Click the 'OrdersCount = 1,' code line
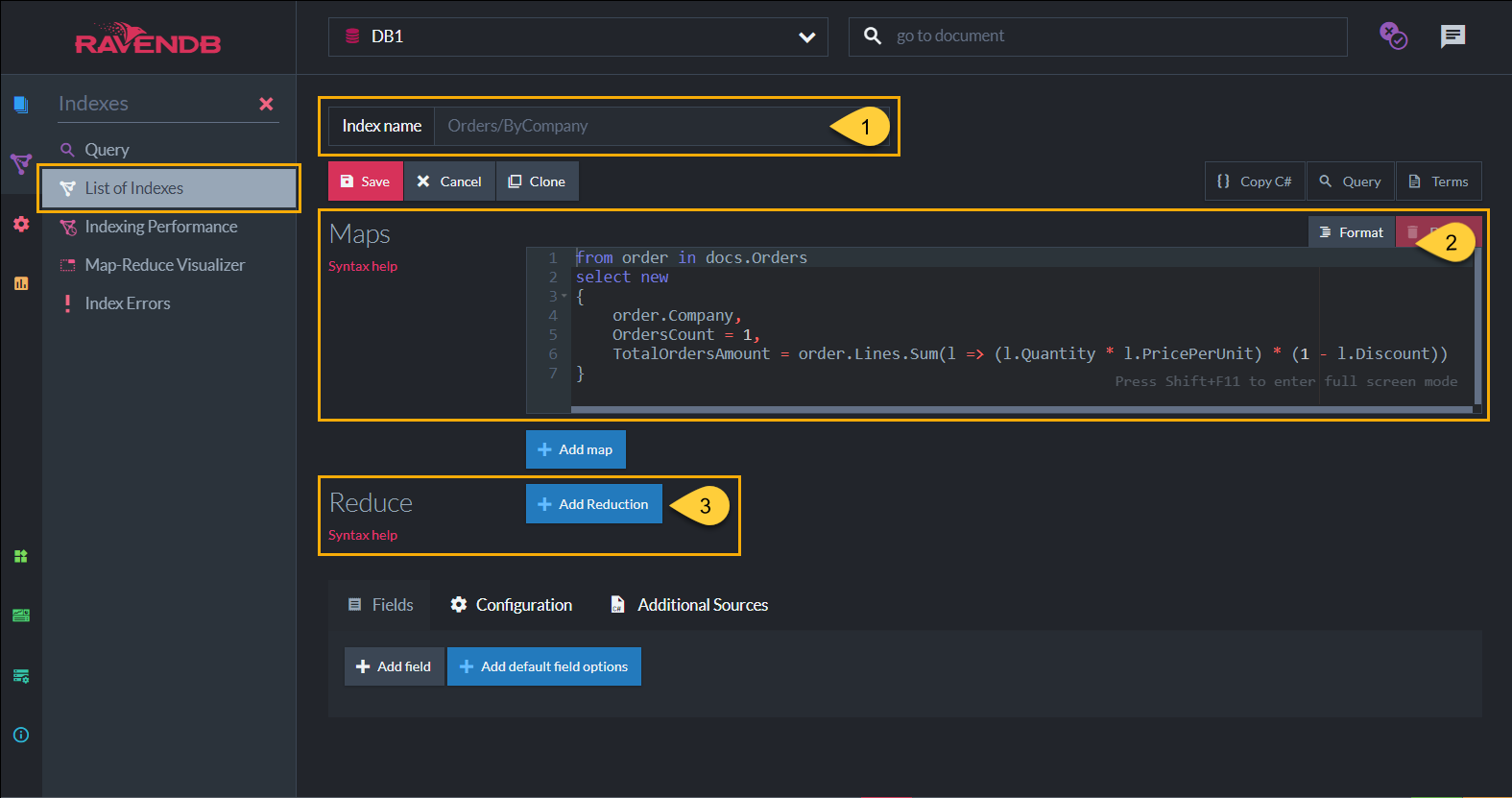 [686, 334]
